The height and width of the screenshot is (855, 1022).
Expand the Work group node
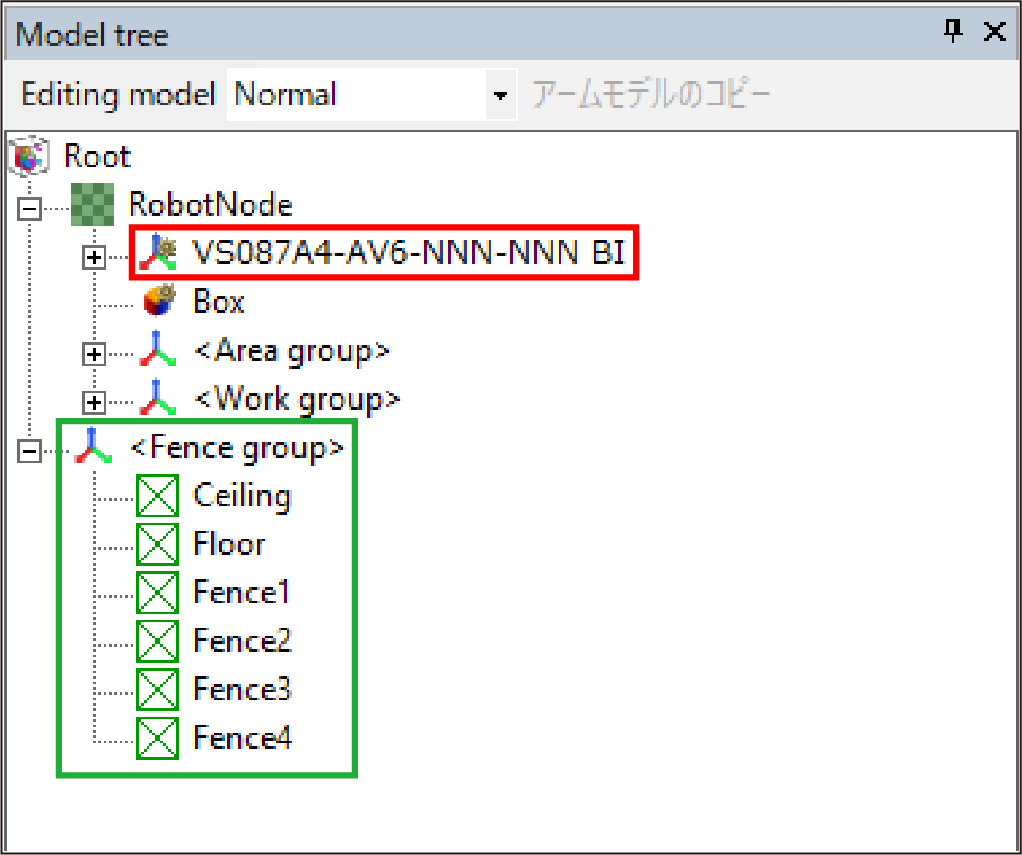click(94, 402)
